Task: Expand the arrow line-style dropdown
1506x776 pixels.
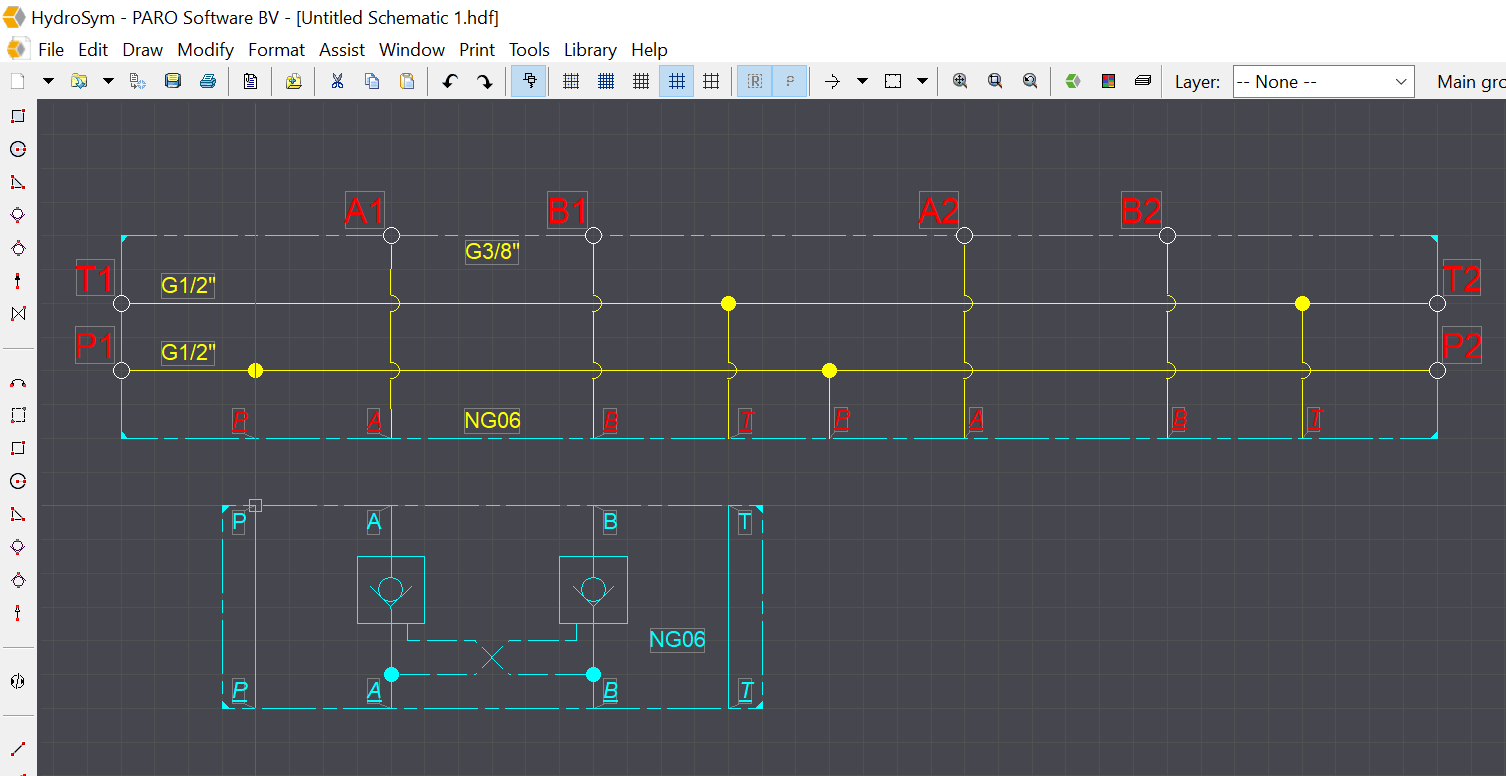Action: (862, 82)
